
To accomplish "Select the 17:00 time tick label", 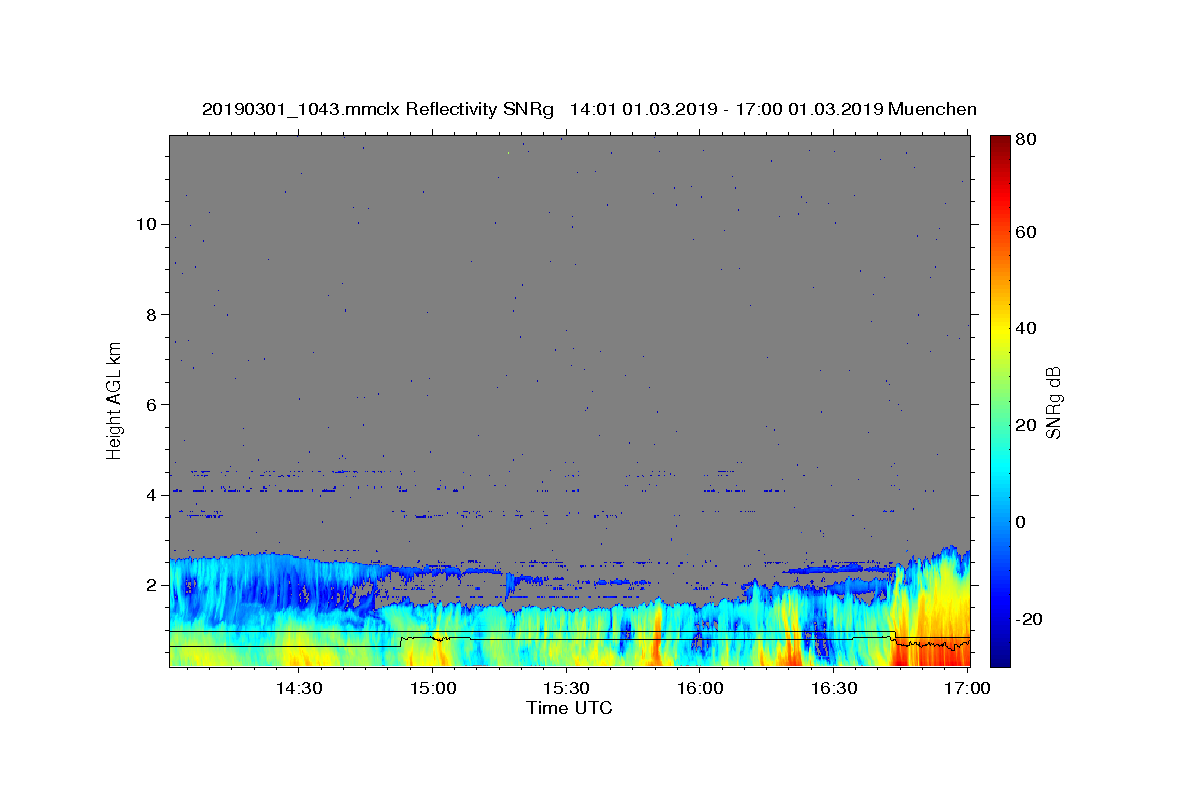I will 967,688.
